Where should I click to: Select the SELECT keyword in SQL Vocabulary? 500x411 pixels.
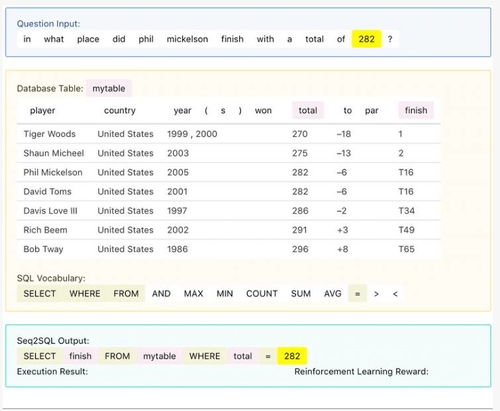(x=40, y=294)
